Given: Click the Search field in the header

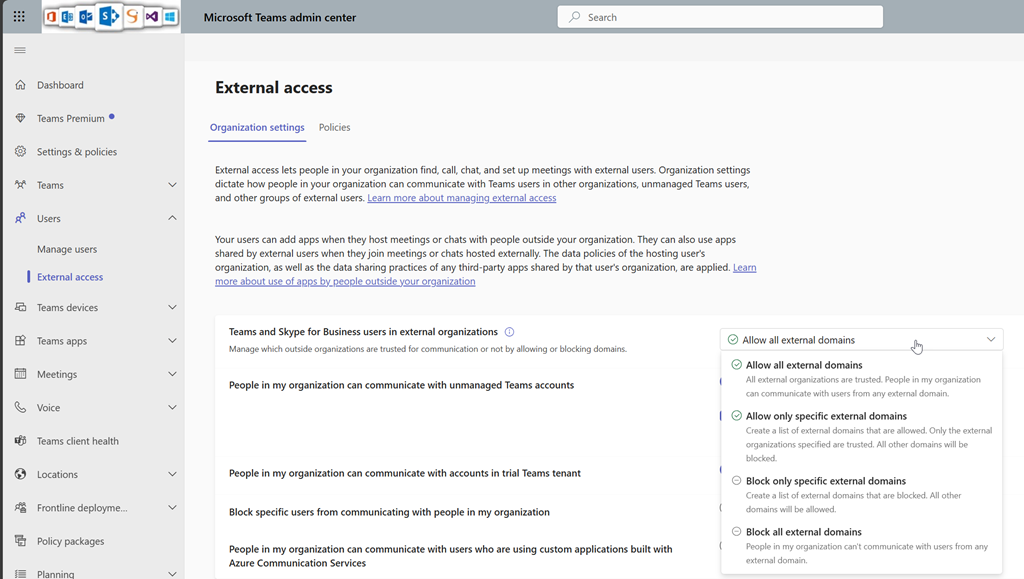Looking at the screenshot, I should tap(720, 17).
